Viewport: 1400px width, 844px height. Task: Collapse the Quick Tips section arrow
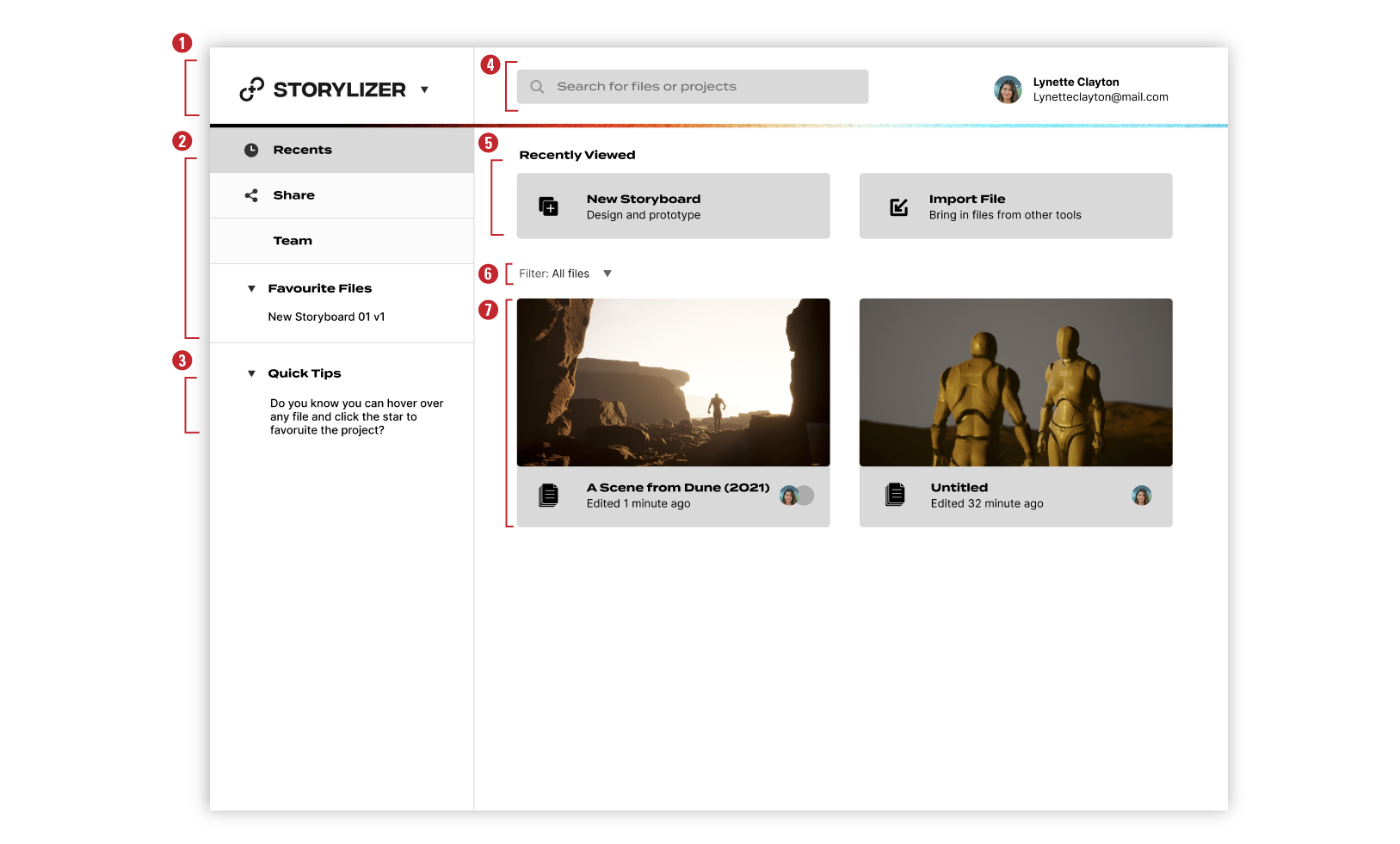(x=251, y=373)
